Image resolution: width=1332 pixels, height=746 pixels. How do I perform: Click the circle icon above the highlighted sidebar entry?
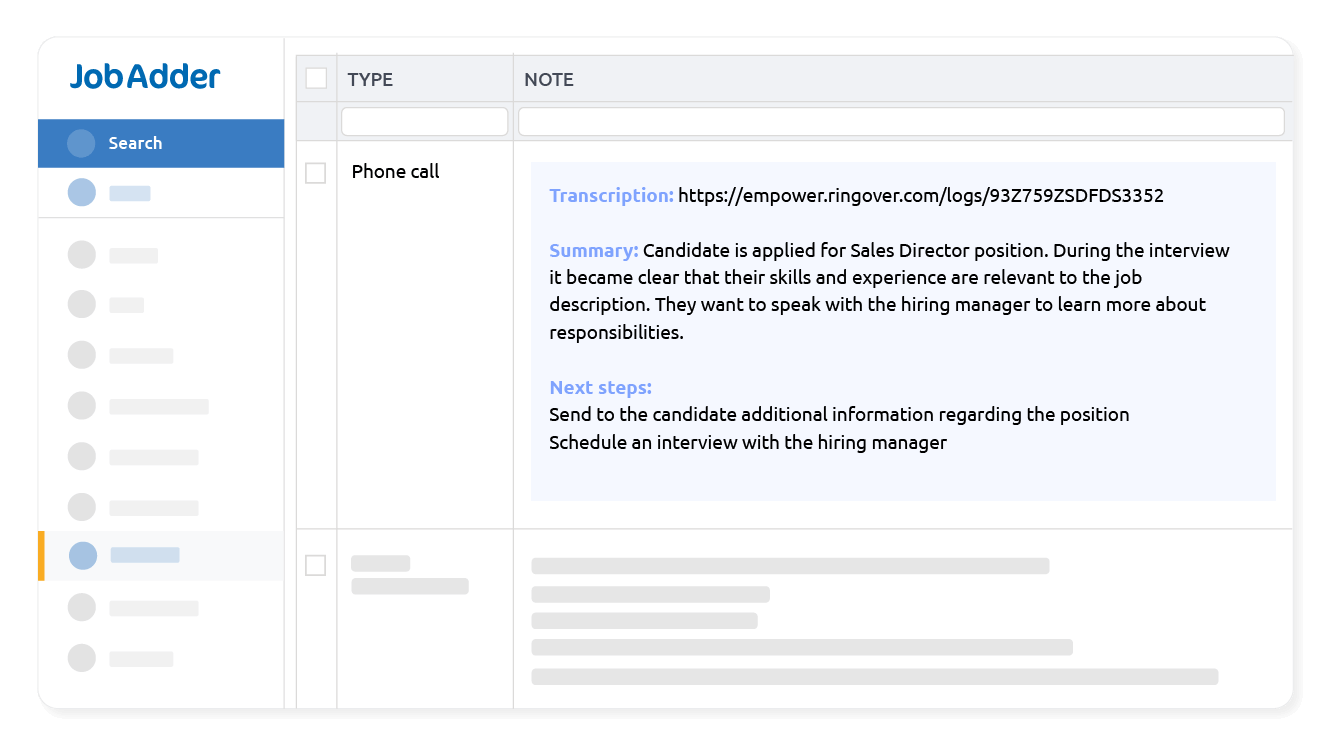tap(82, 507)
